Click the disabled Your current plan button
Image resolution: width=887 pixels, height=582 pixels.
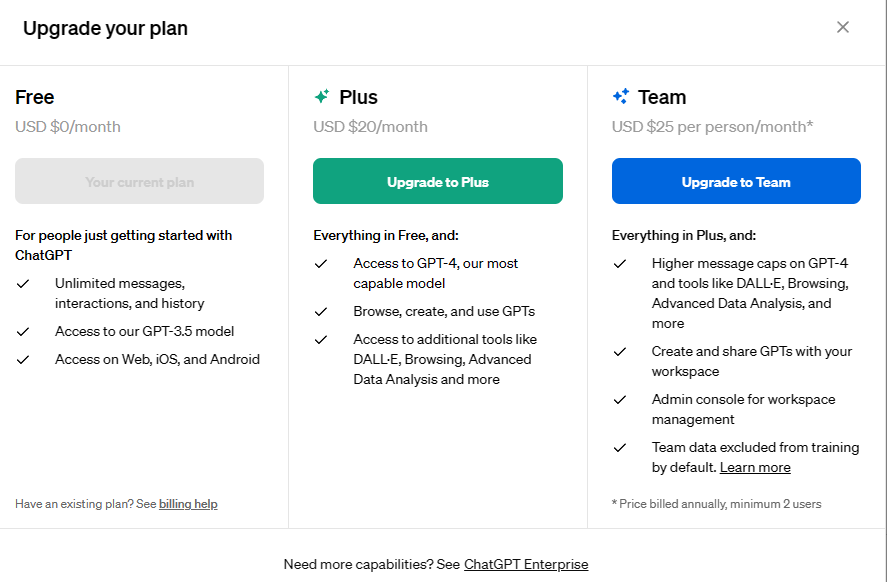[x=139, y=182]
